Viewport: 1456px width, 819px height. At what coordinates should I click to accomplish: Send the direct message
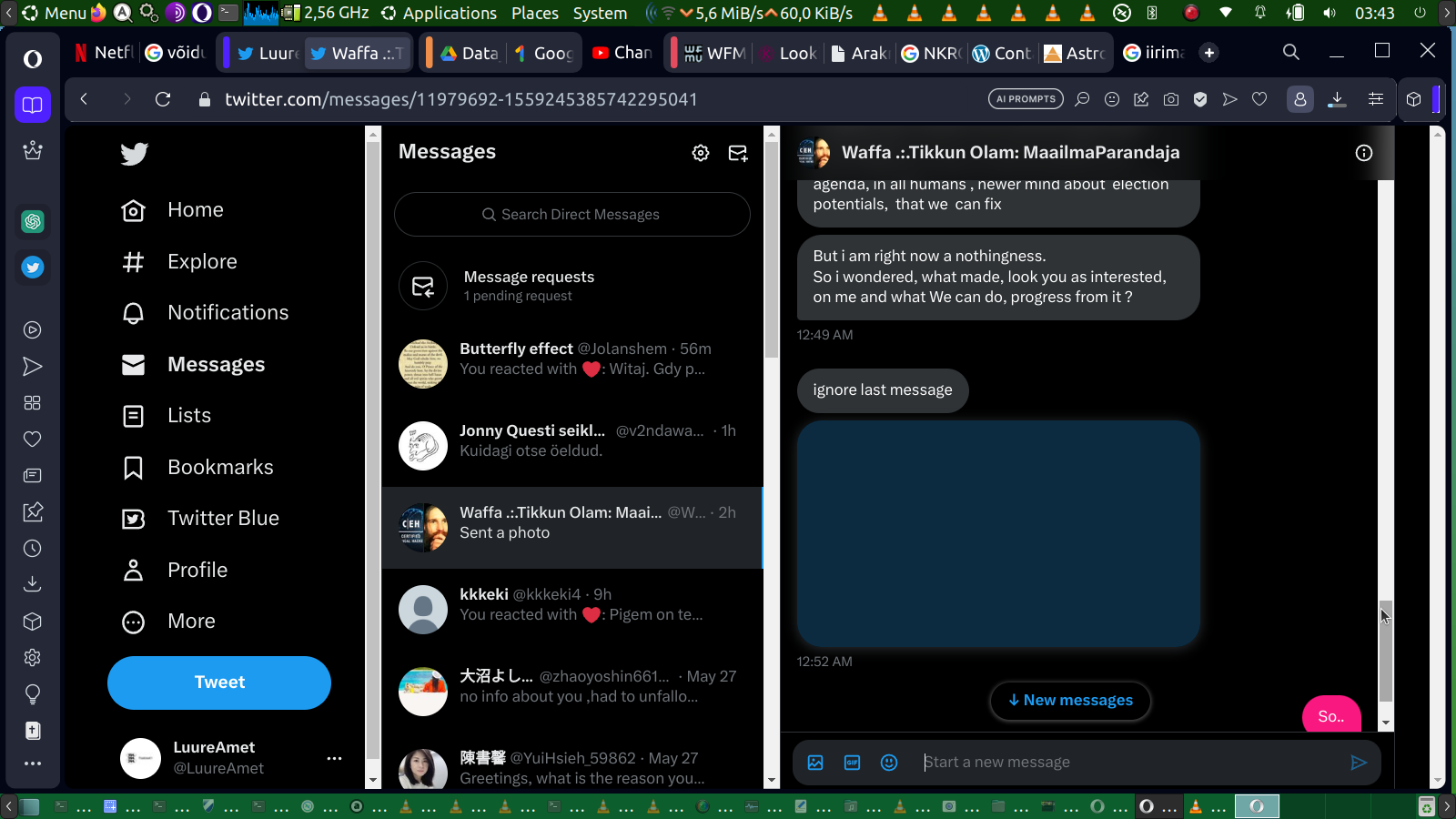click(1359, 763)
